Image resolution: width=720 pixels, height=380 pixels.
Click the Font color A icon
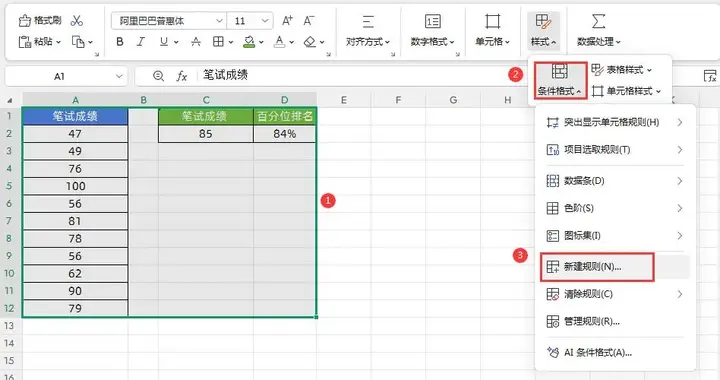tap(279, 42)
